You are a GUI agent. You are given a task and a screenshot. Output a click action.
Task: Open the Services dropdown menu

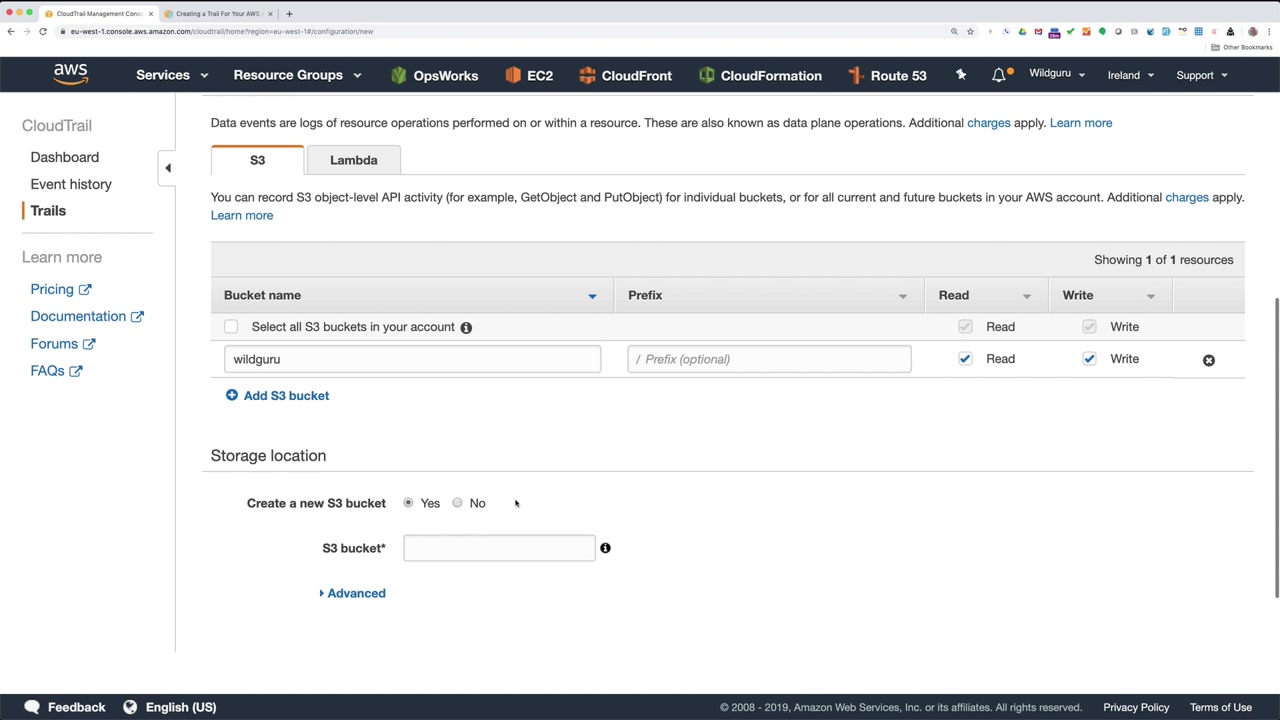(172, 75)
